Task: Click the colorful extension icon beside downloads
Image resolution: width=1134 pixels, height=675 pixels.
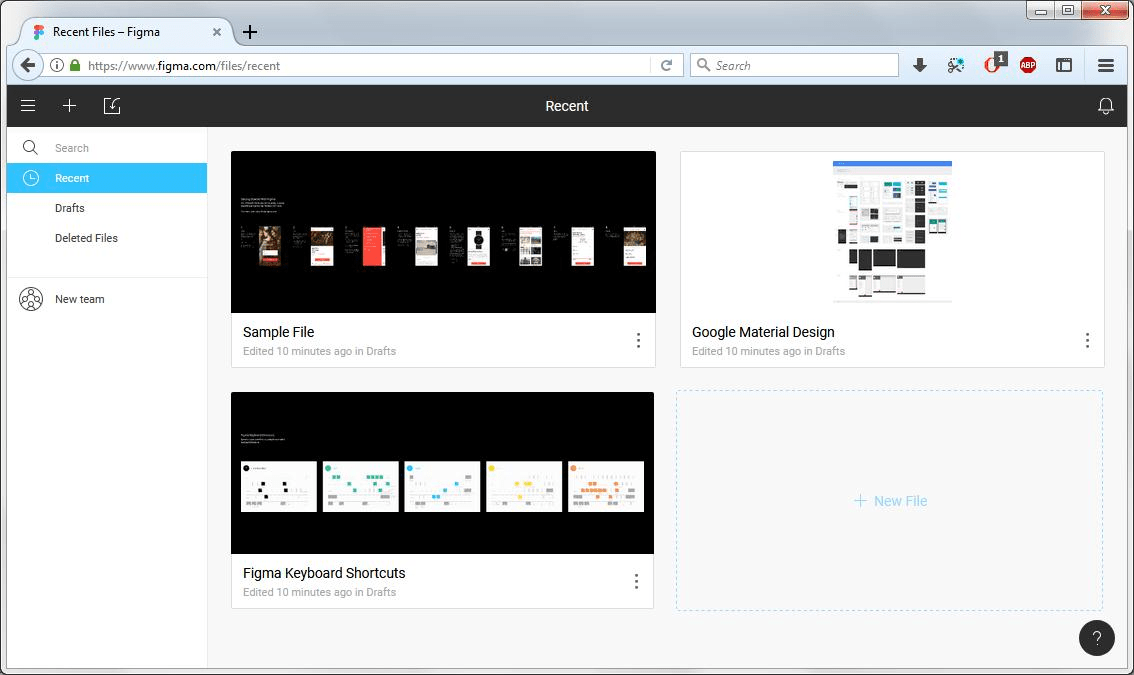Action: point(956,65)
